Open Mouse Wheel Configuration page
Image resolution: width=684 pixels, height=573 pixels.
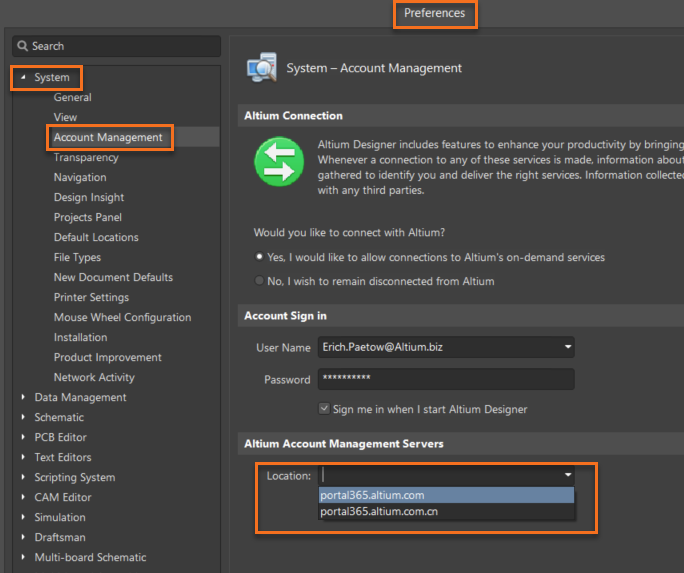pyautogui.click(x=122, y=317)
